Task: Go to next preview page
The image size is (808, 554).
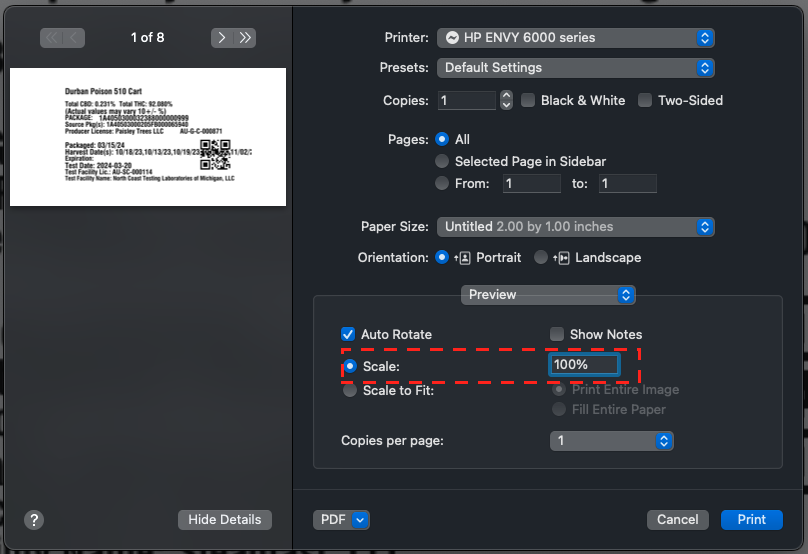Action: [222, 38]
